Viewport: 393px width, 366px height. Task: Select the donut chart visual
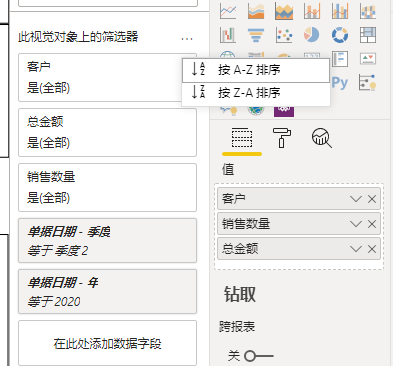[340, 35]
